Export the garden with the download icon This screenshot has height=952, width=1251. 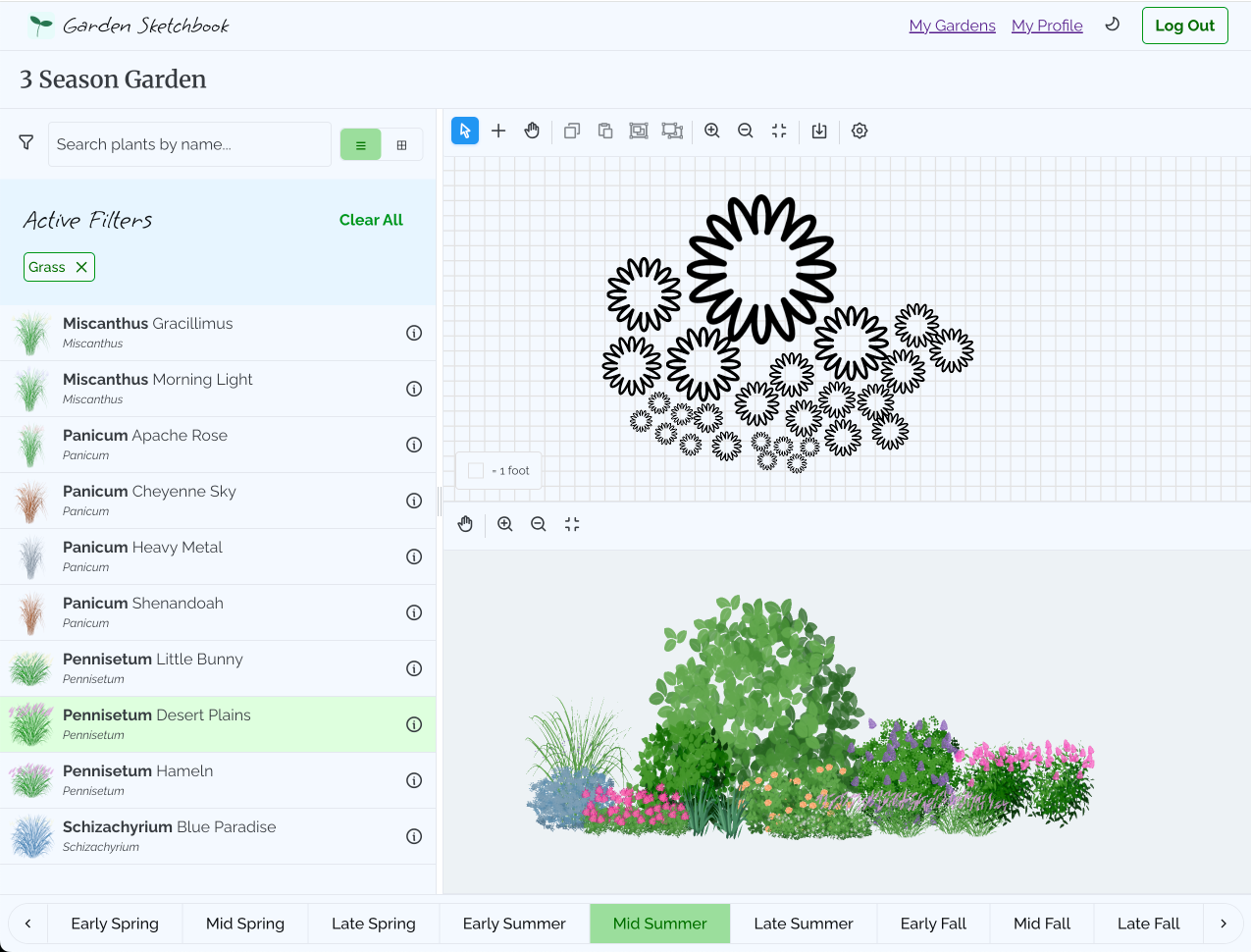(x=819, y=130)
